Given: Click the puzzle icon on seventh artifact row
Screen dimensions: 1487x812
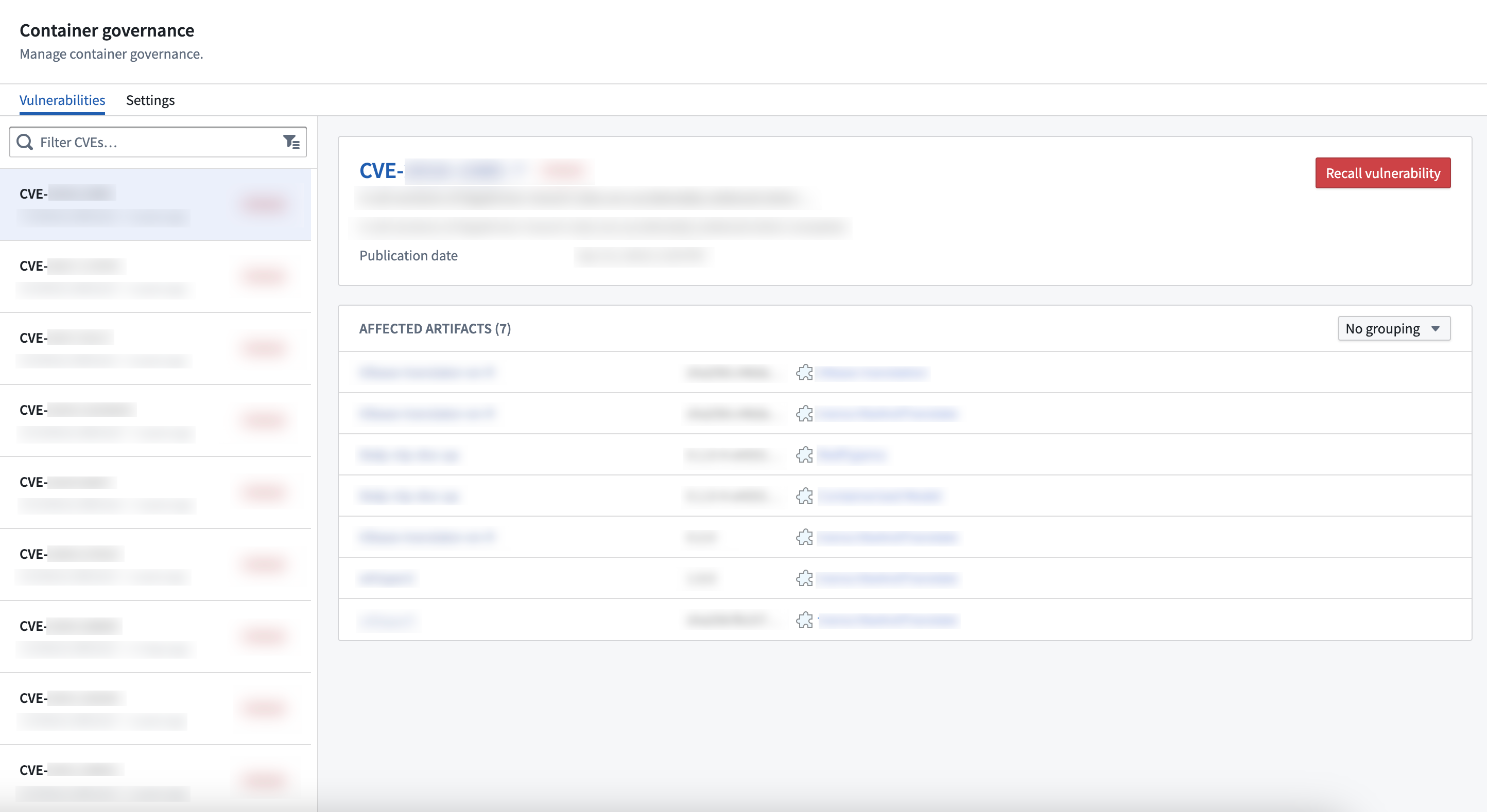Looking at the screenshot, I should [804, 620].
